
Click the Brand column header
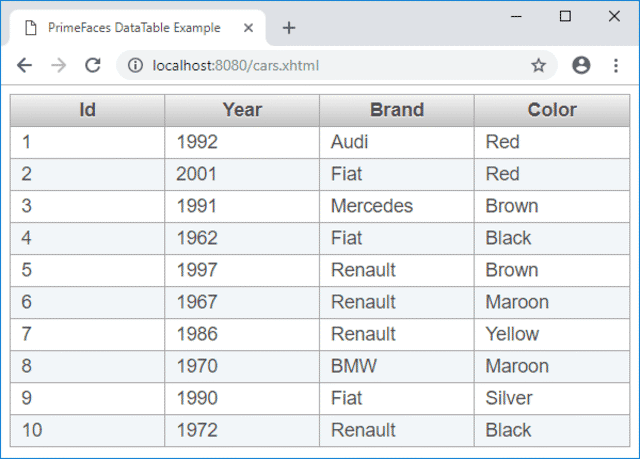pyautogui.click(x=397, y=110)
